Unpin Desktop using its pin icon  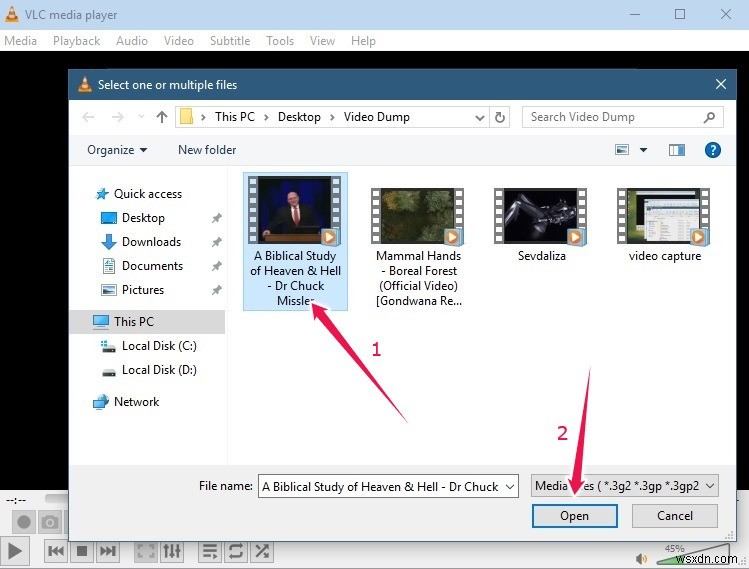[x=216, y=218]
